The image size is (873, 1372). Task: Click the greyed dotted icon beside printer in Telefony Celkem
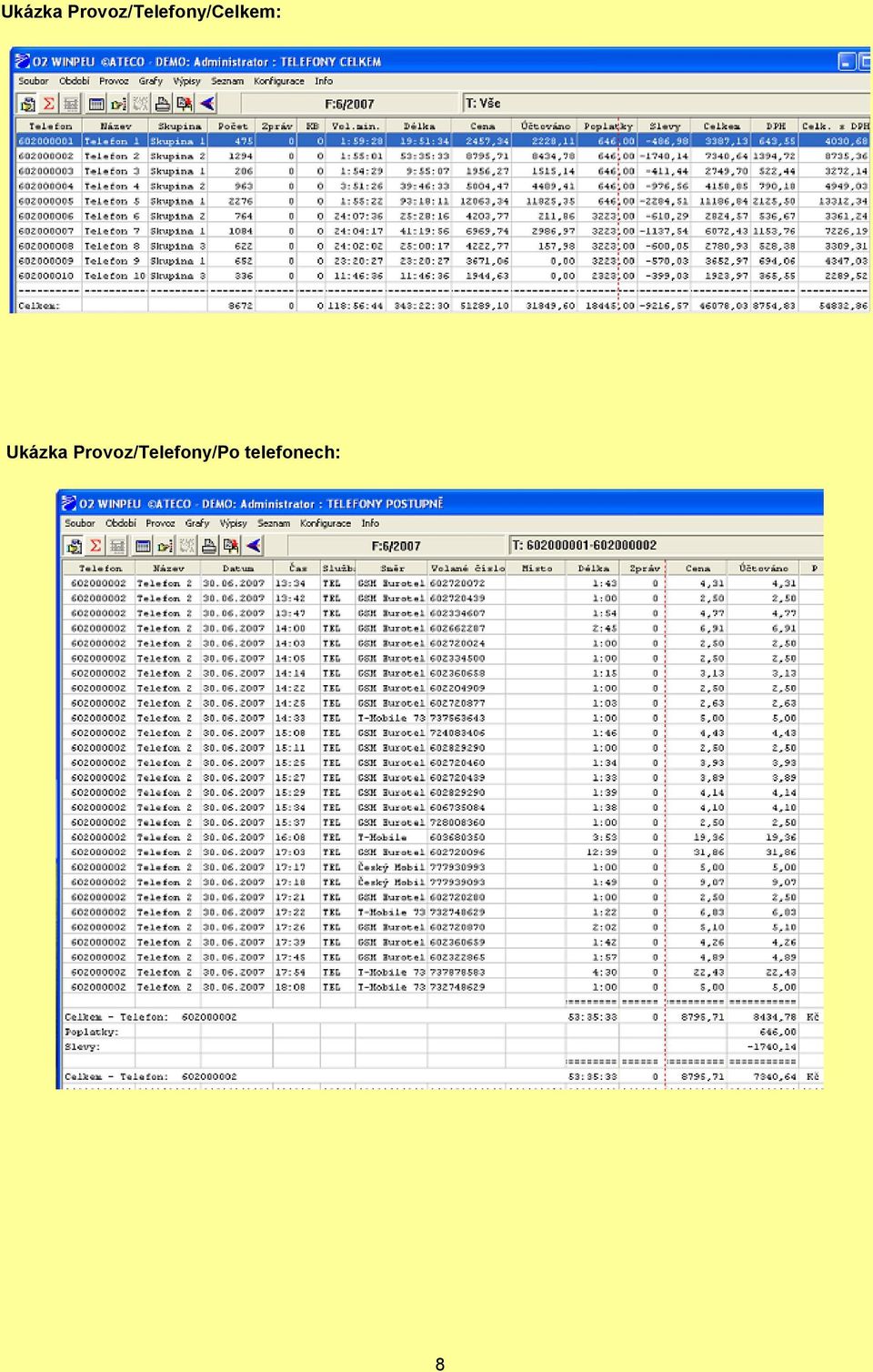(x=140, y=104)
